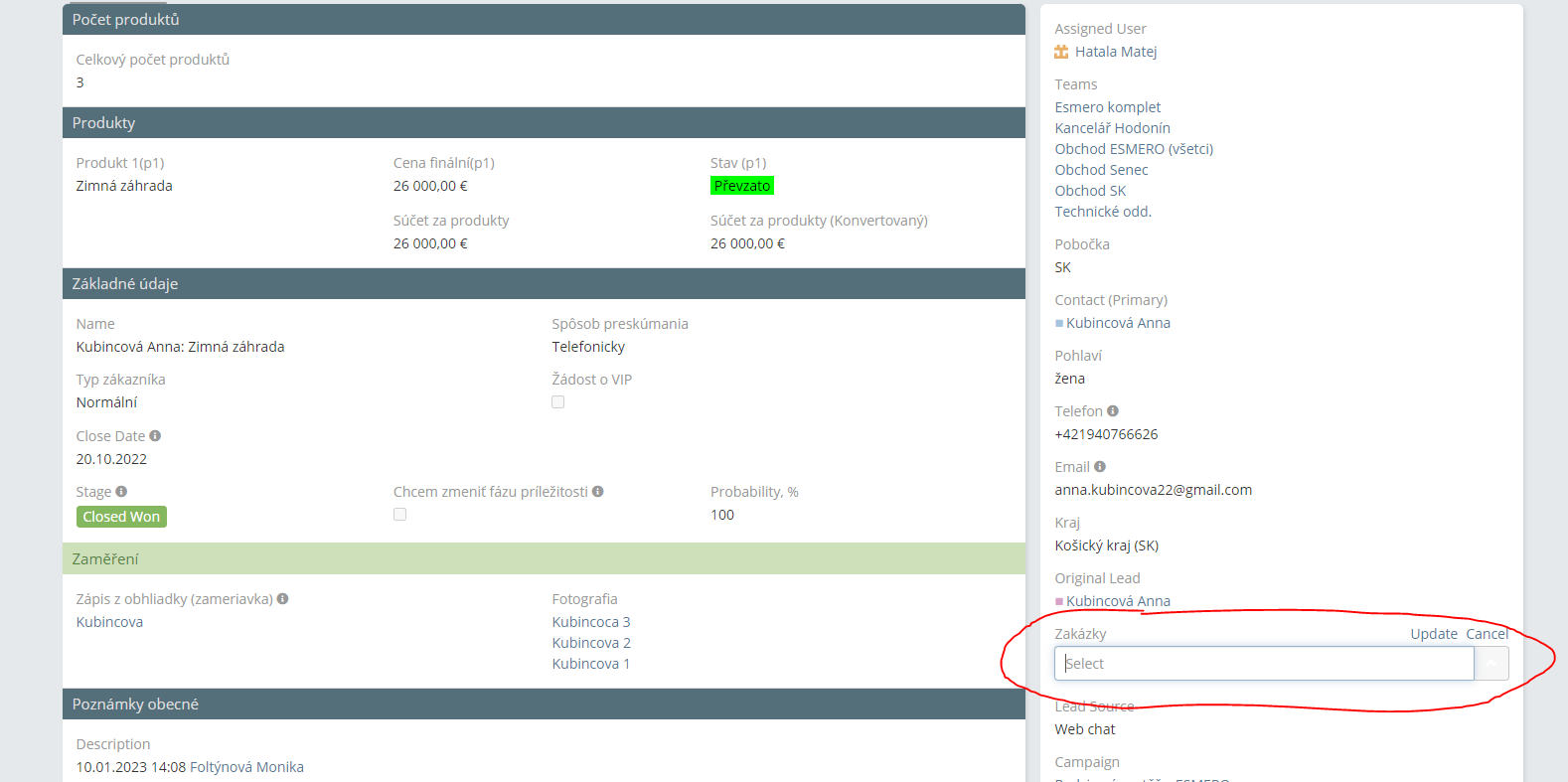
Task: Collapse the Zaměření panel header
Action: [x=544, y=559]
